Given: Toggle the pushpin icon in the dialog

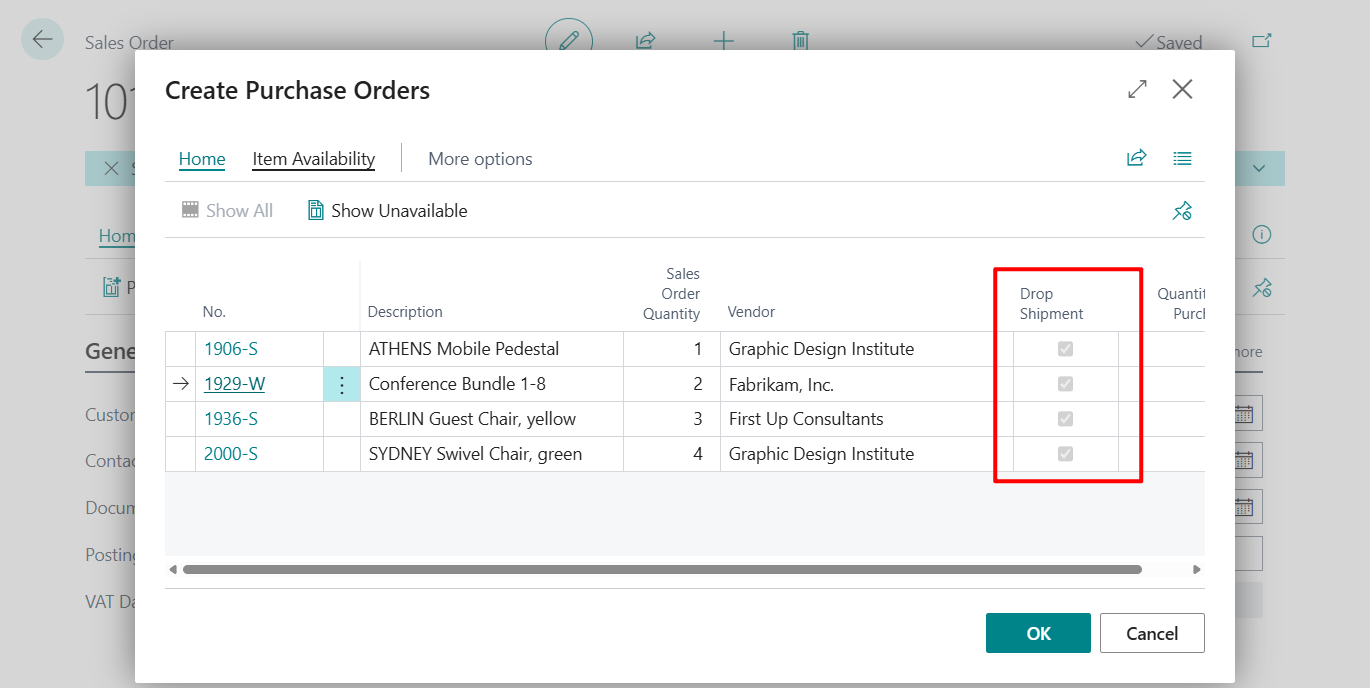Looking at the screenshot, I should [1182, 211].
